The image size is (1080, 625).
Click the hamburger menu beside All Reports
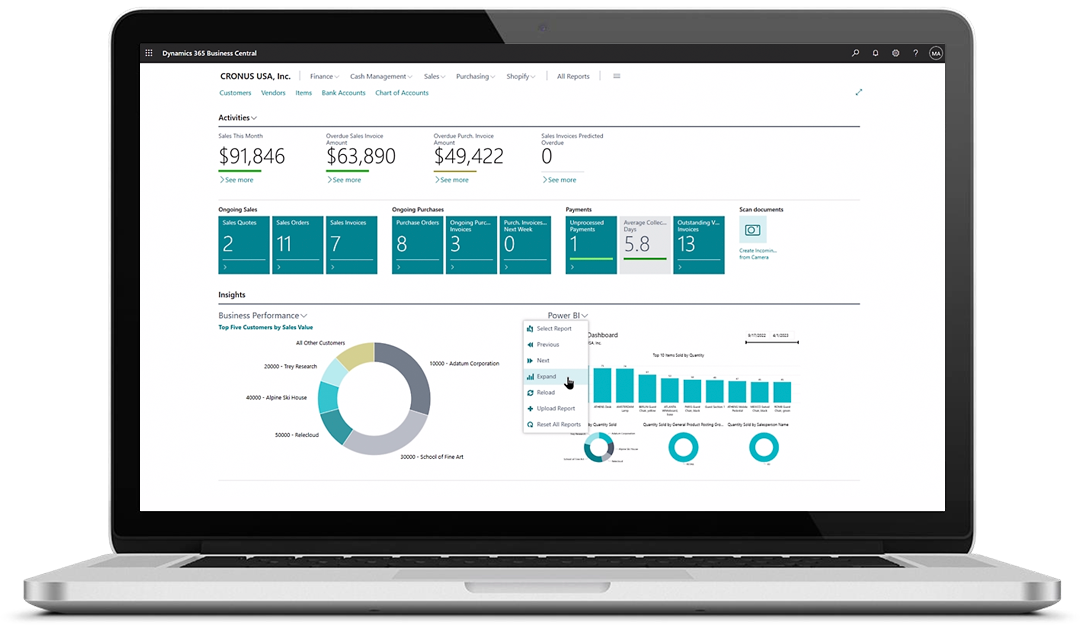pos(616,76)
